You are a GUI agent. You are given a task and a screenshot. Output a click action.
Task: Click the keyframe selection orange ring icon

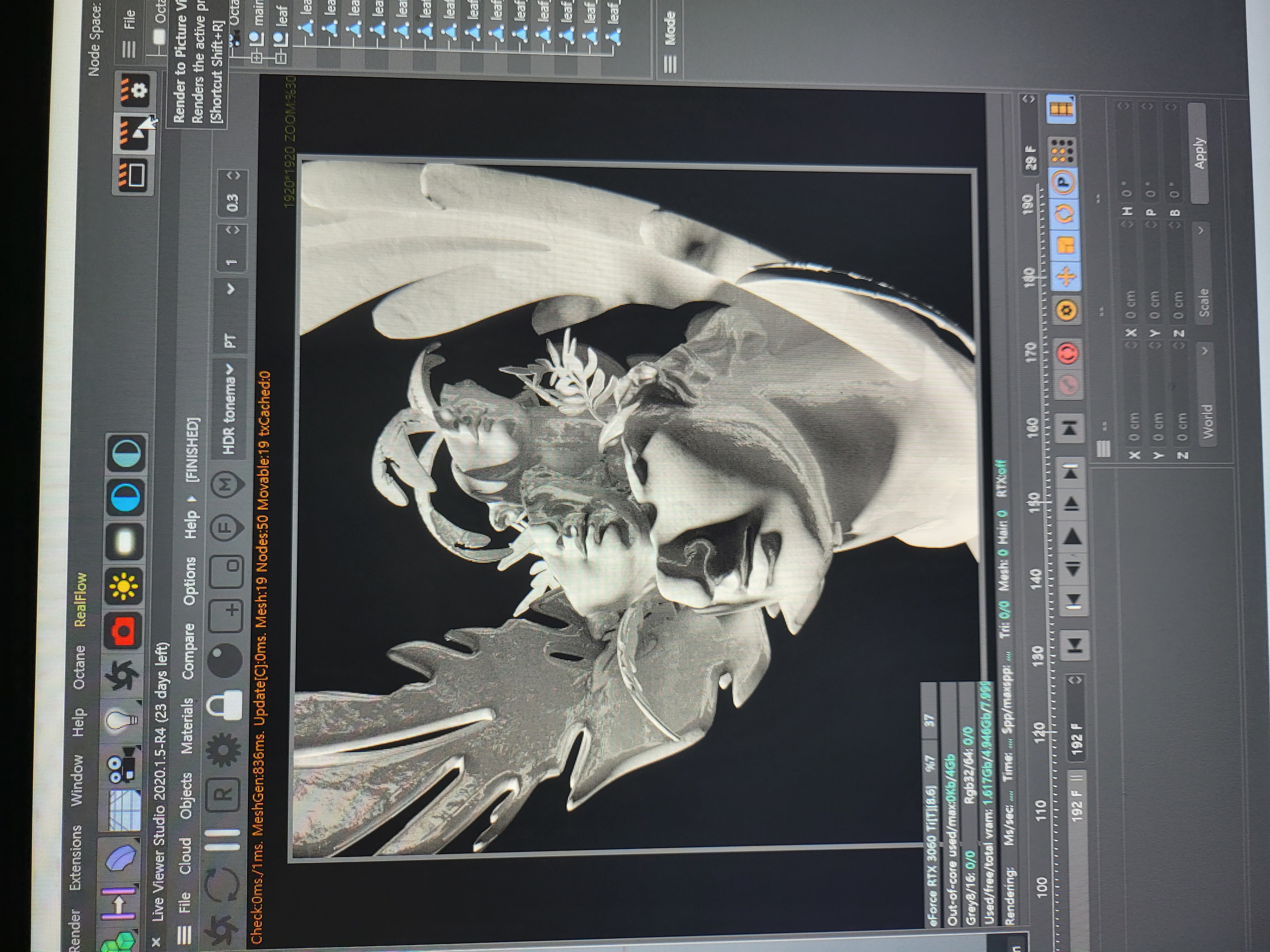[1067, 311]
